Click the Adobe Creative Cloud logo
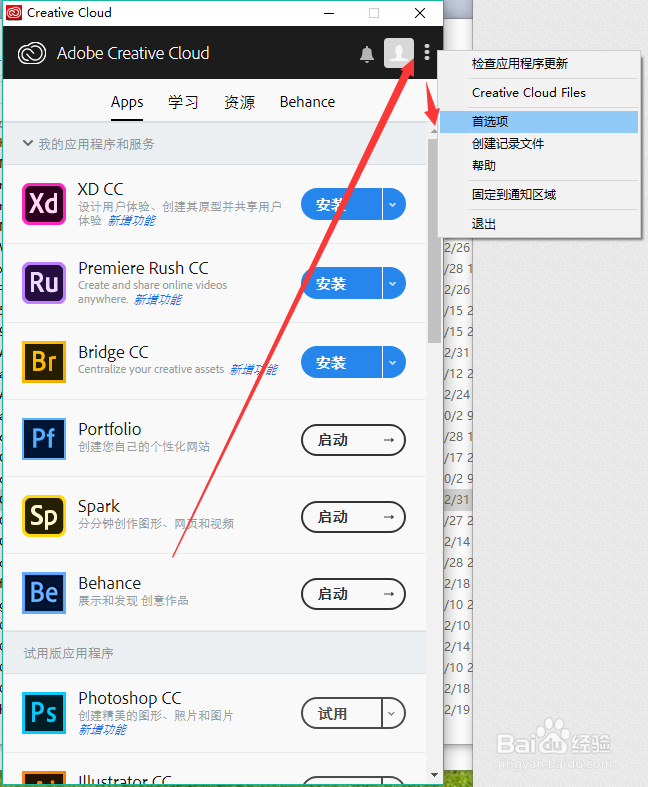 coord(32,53)
